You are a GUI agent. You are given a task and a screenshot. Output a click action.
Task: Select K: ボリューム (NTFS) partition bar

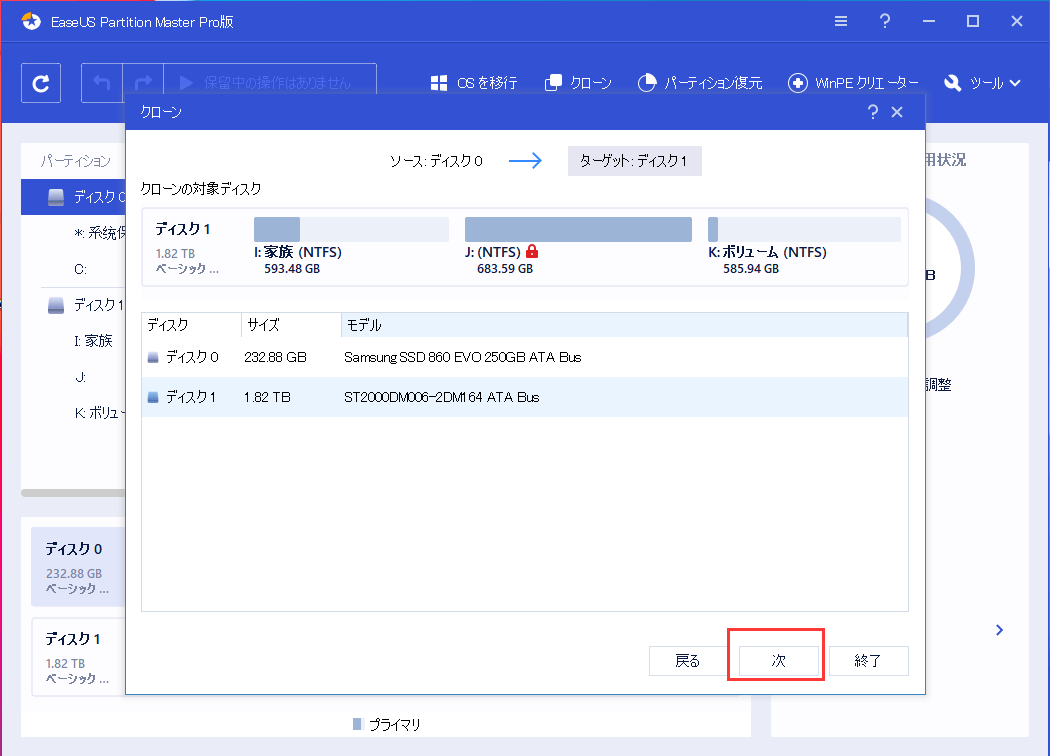coord(804,230)
